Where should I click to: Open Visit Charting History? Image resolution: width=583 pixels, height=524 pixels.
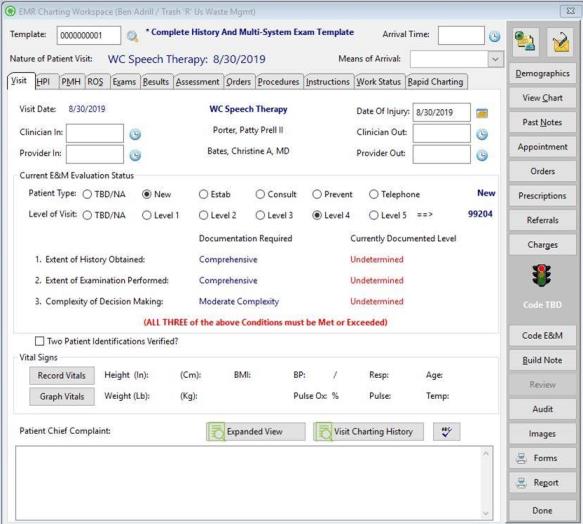point(368,431)
